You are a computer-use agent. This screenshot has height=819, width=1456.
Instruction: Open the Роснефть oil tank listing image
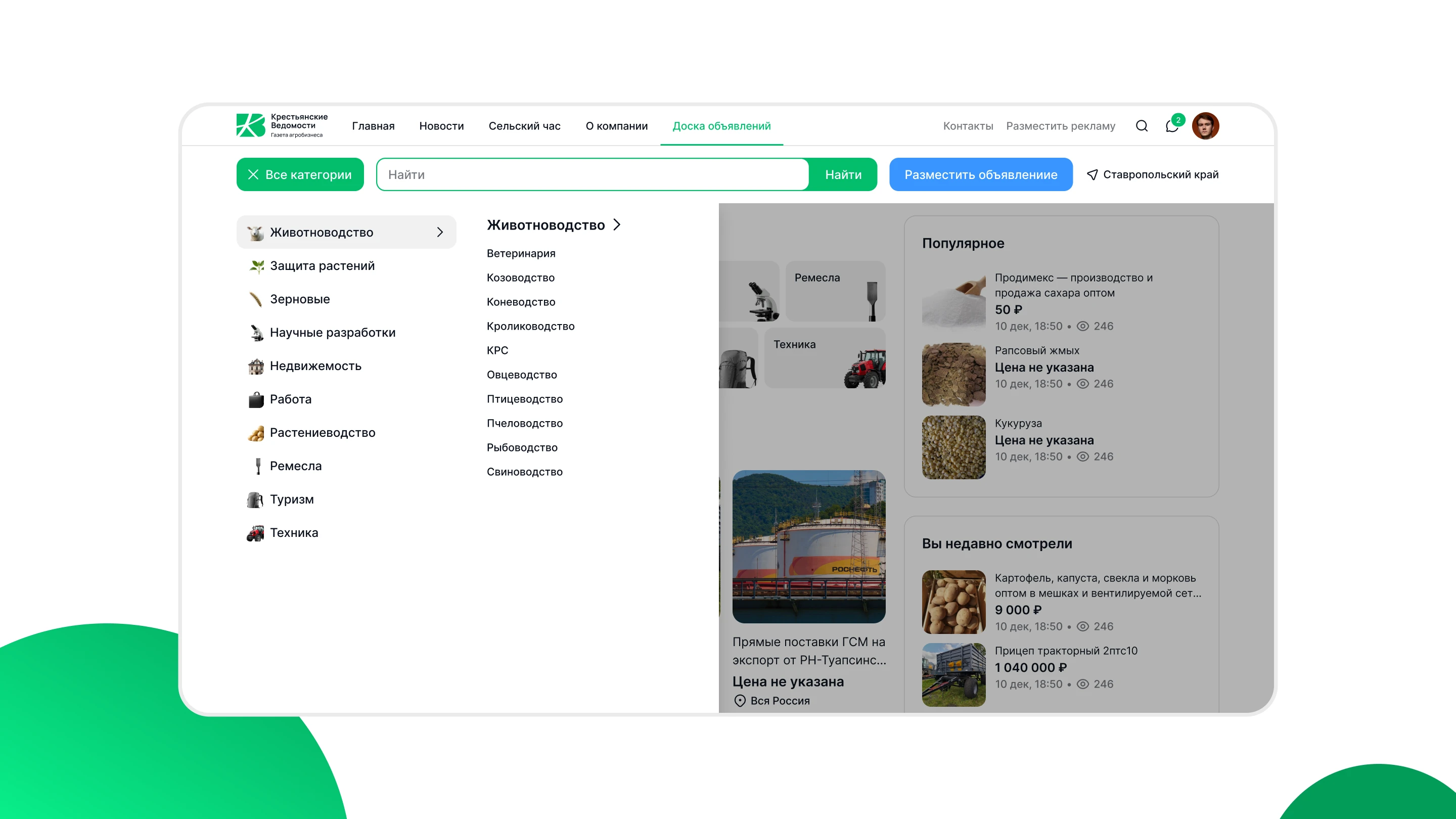click(x=809, y=547)
